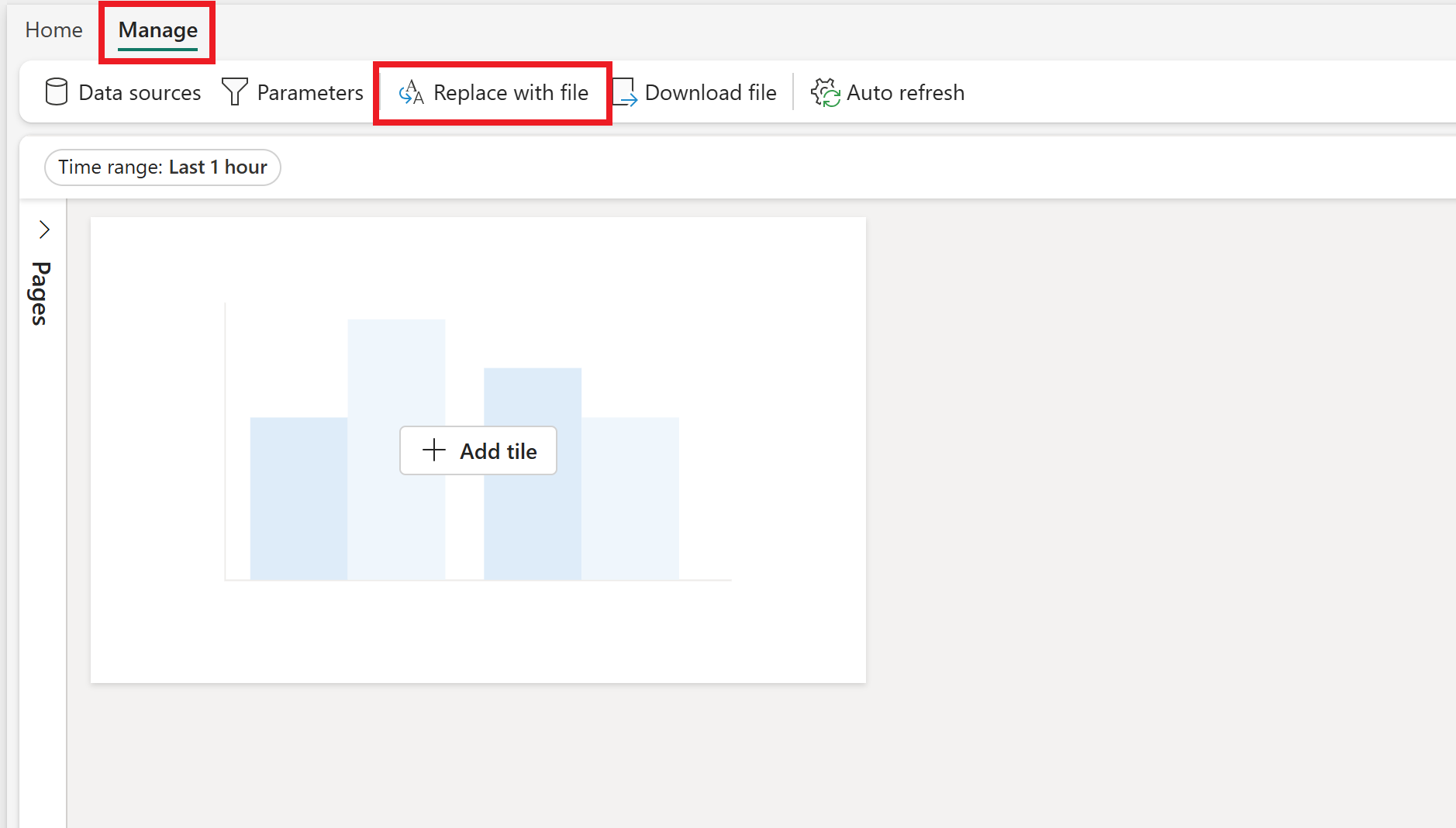Click the Add tile button
This screenshot has width=1456, height=828.
coord(478,450)
